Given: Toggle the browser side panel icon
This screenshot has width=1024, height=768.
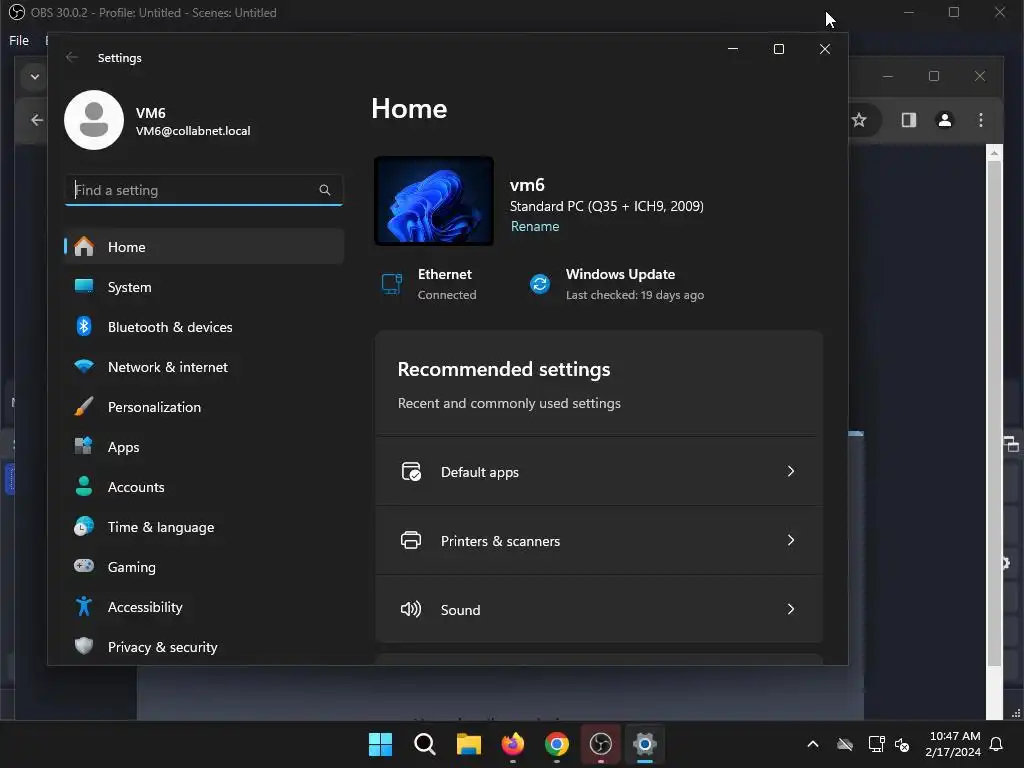Looking at the screenshot, I should [909, 120].
